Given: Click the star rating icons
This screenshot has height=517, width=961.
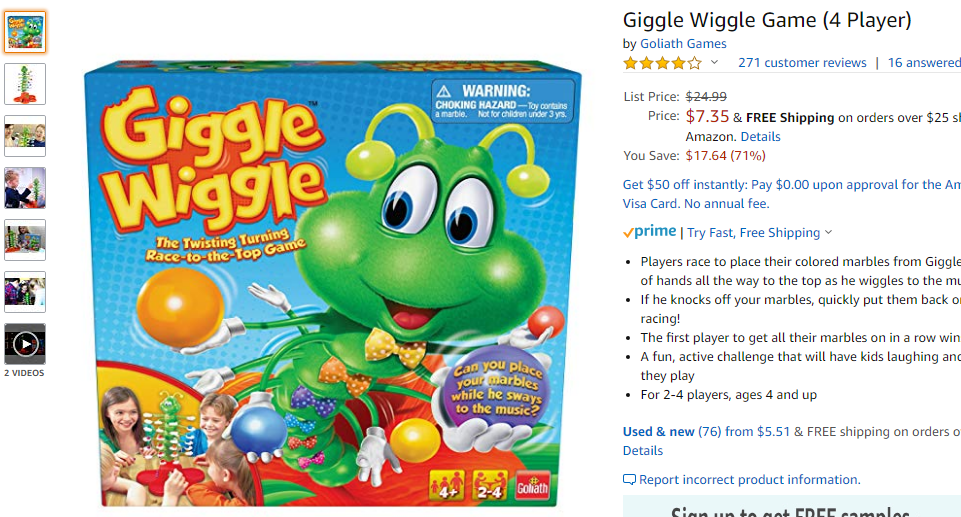Looking at the screenshot, I should click(663, 62).
